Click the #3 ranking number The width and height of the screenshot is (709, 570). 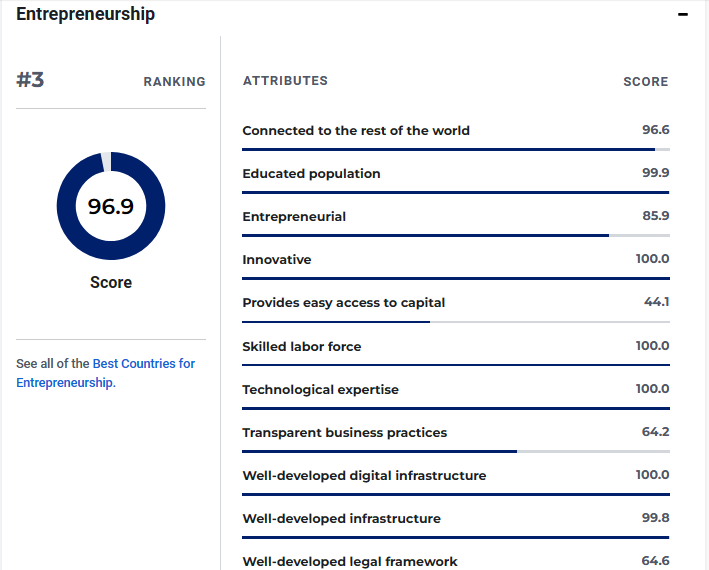tap(31, 81)
